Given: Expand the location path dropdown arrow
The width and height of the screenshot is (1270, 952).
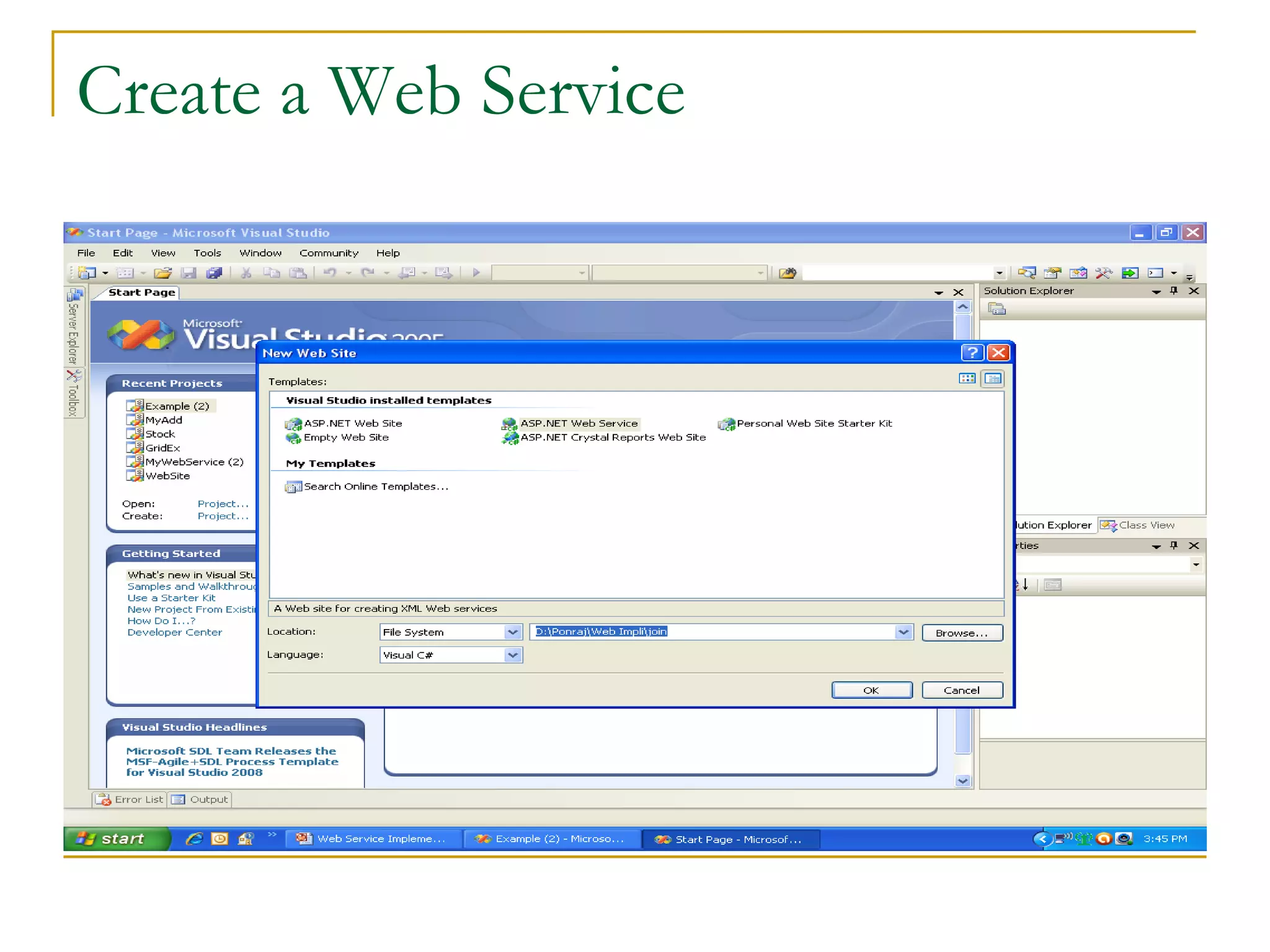Looking at the screenshot, I should (x=904, y=632).
